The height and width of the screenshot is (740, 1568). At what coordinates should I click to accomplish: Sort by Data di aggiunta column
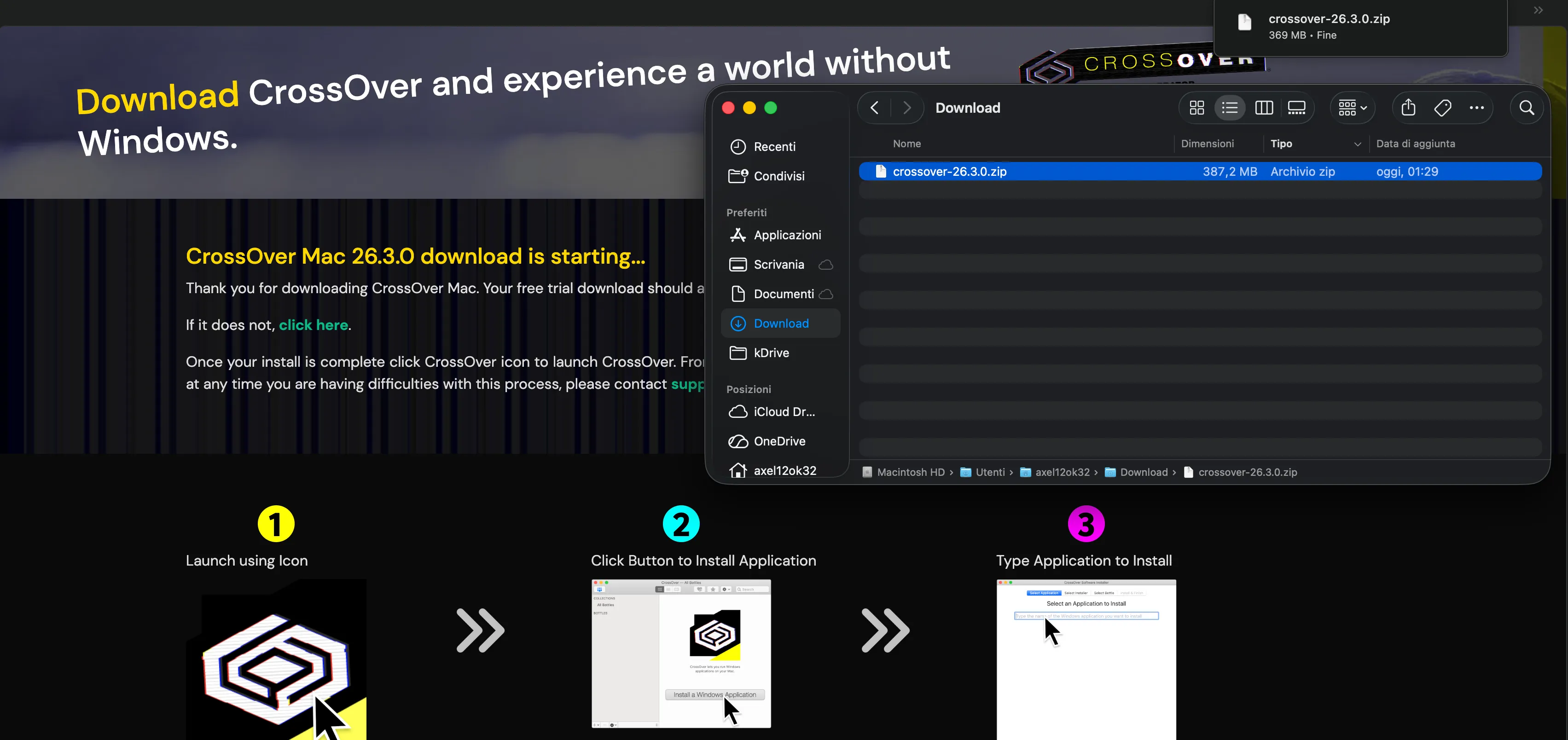coord(1415,144)
